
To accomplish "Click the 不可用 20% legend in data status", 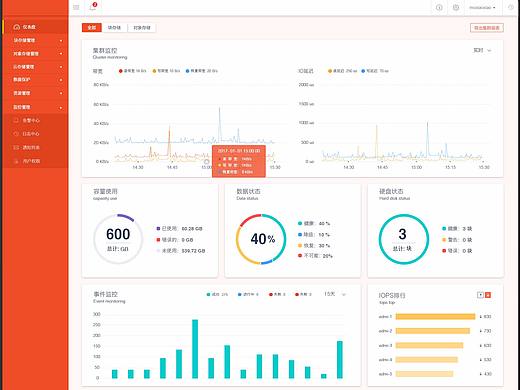I will tap(315, 256).
